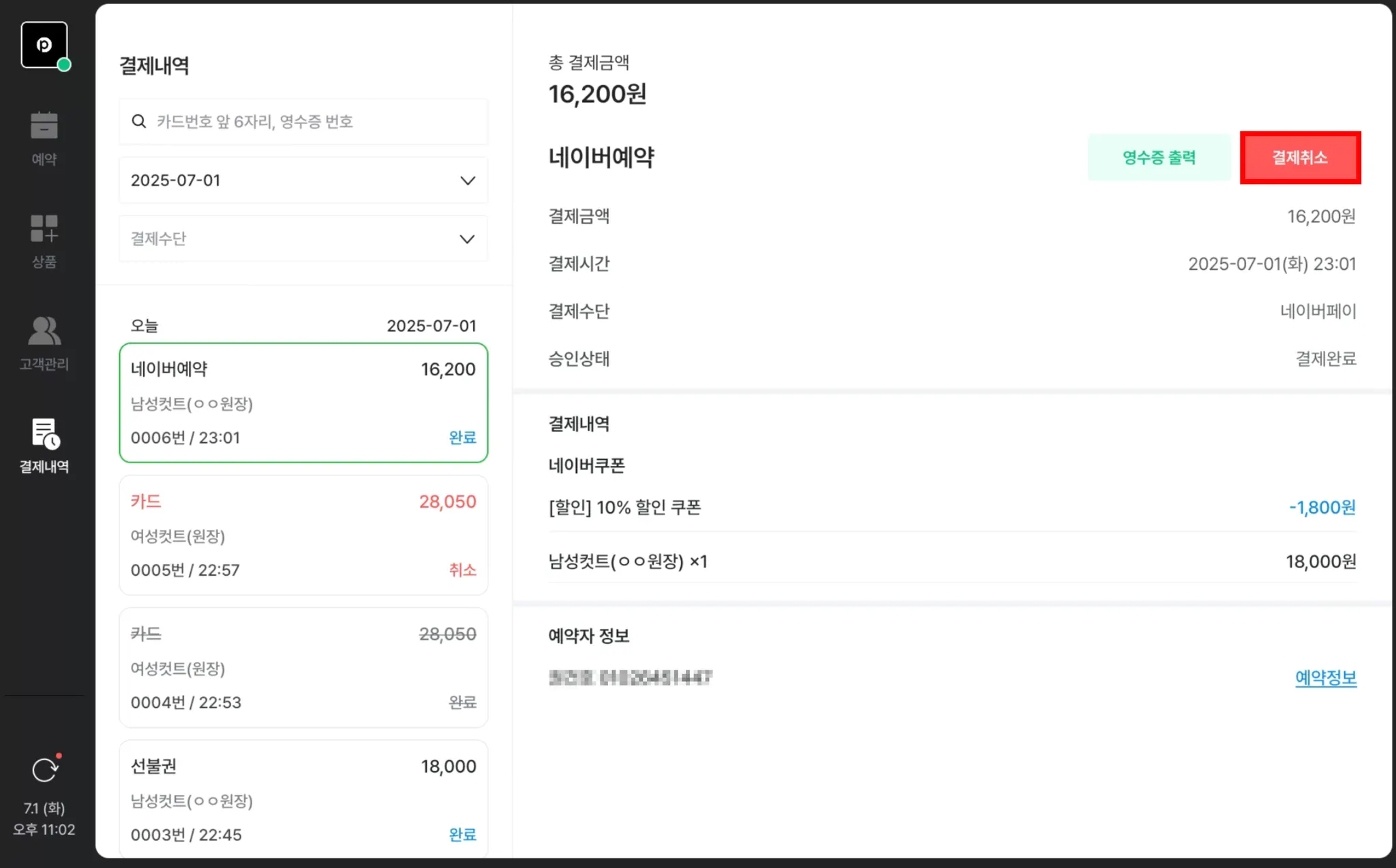Click the date dropdown chevron arrow
This screenshot has width=1396, height=868.
pos(468,181)
